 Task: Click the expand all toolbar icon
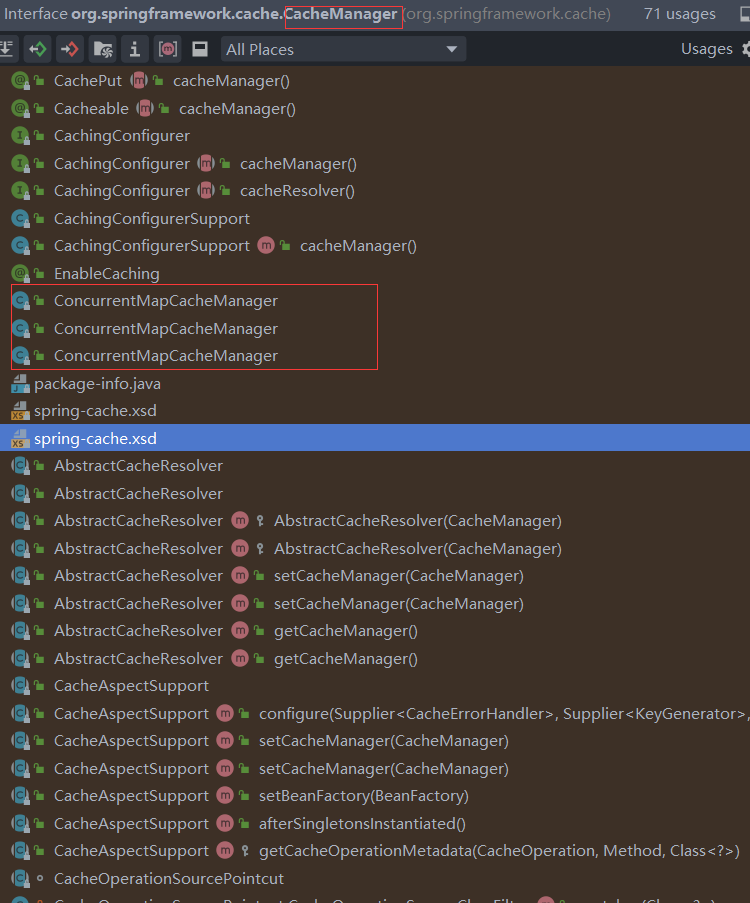(6, 50)
